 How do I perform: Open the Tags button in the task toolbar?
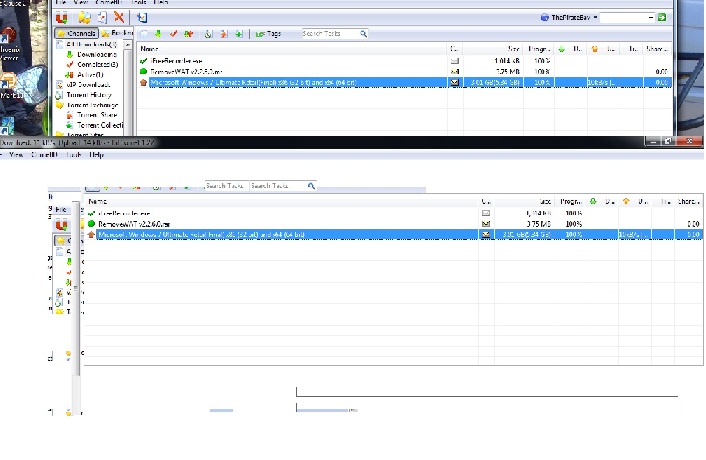pyautogui.click(x=268, y=34)
